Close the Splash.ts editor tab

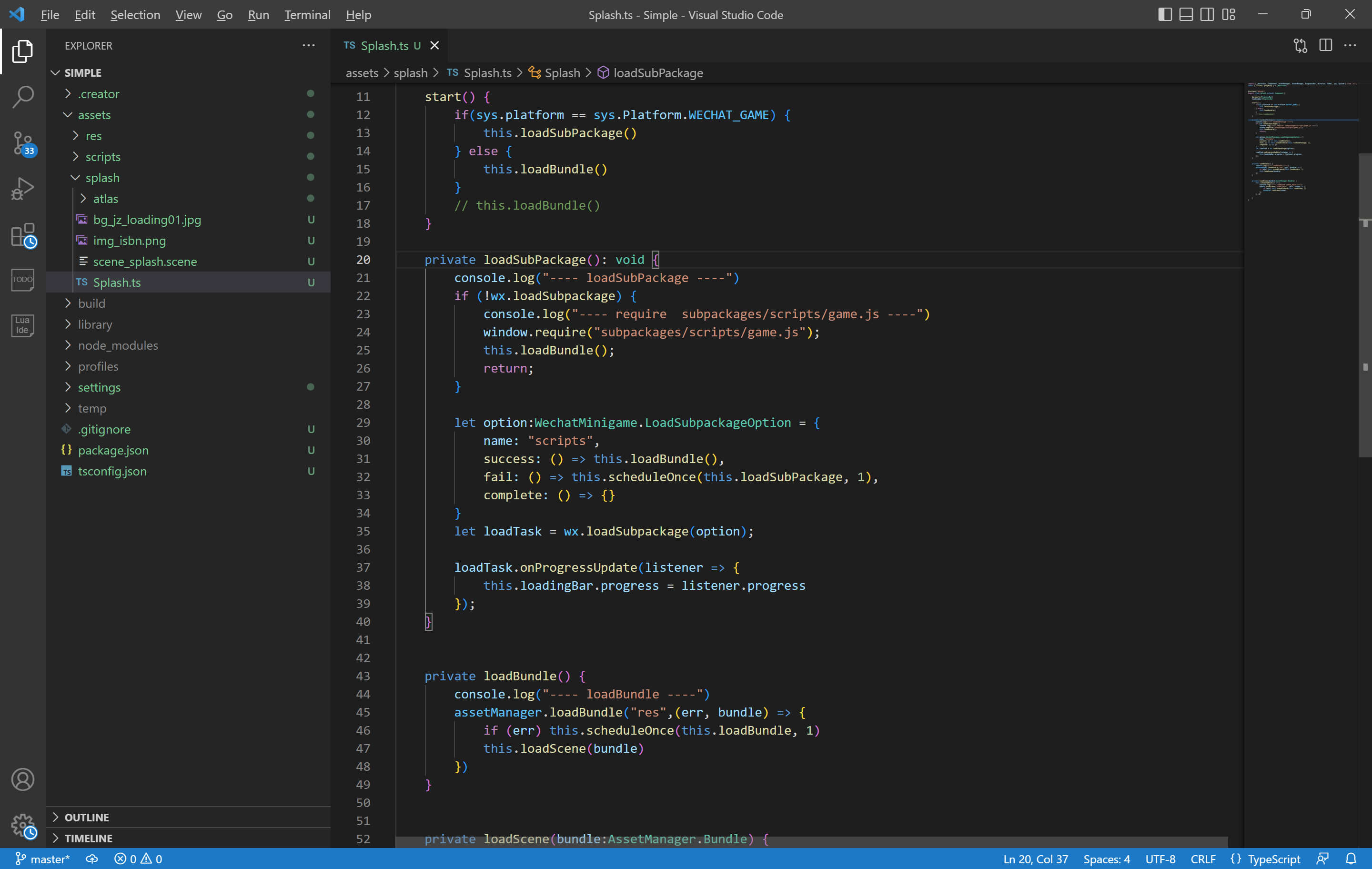point(435,46)
